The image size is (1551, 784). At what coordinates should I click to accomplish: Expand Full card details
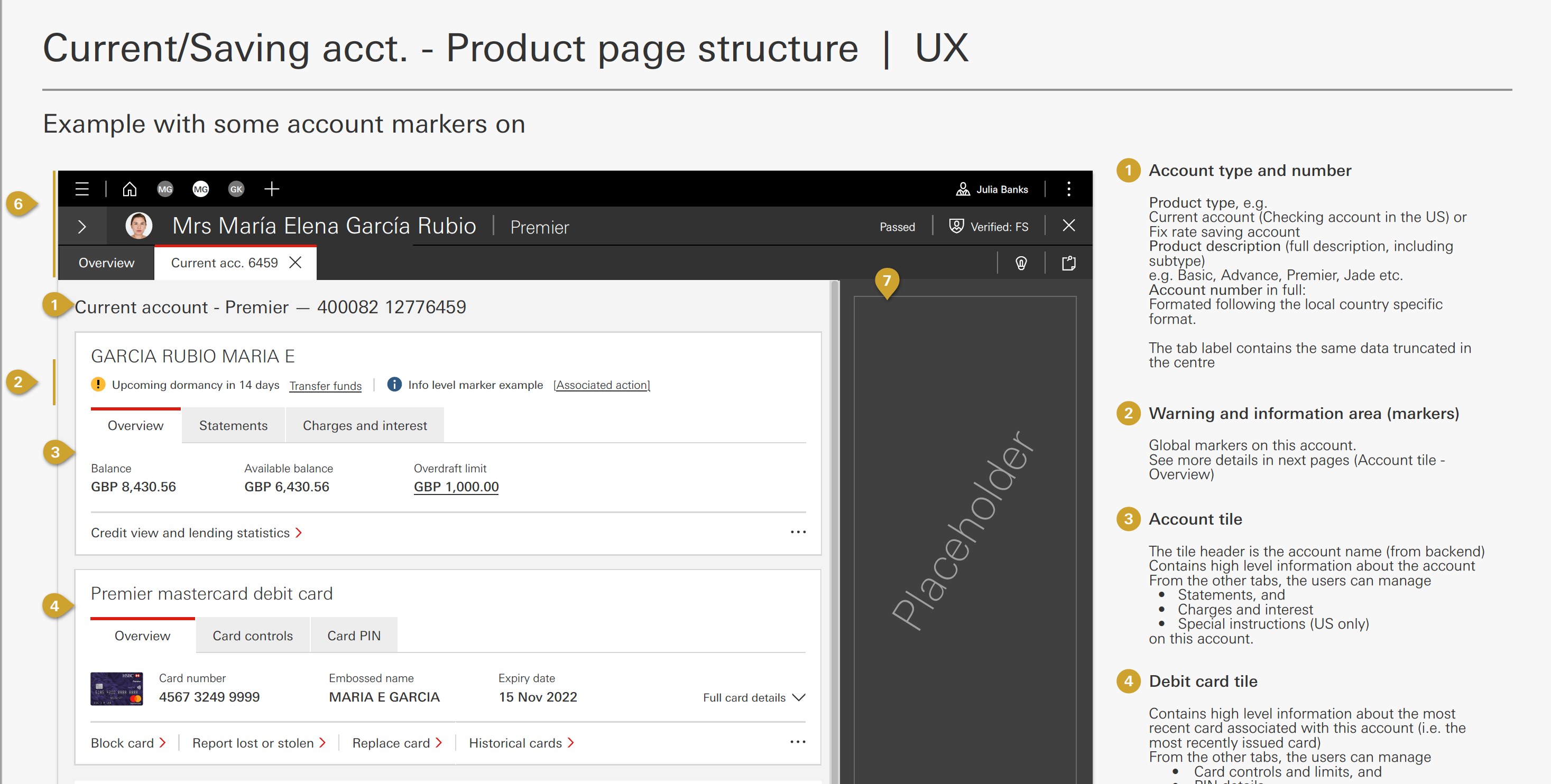pos(749,697)
